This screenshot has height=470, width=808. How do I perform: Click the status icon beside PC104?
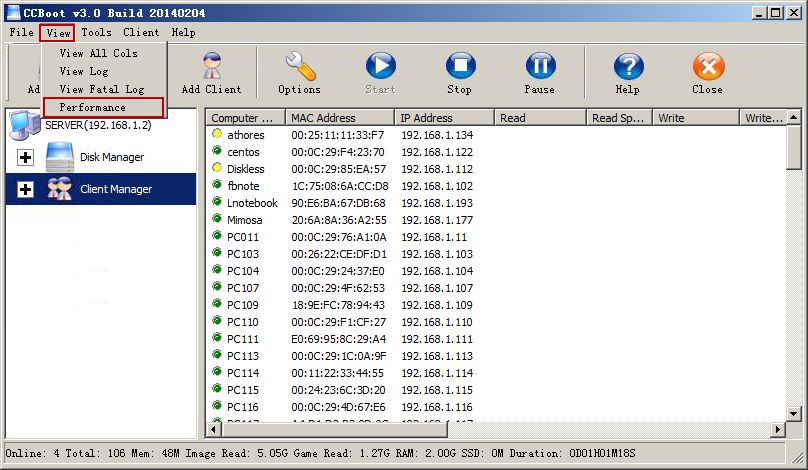click(x=217, y=270)
